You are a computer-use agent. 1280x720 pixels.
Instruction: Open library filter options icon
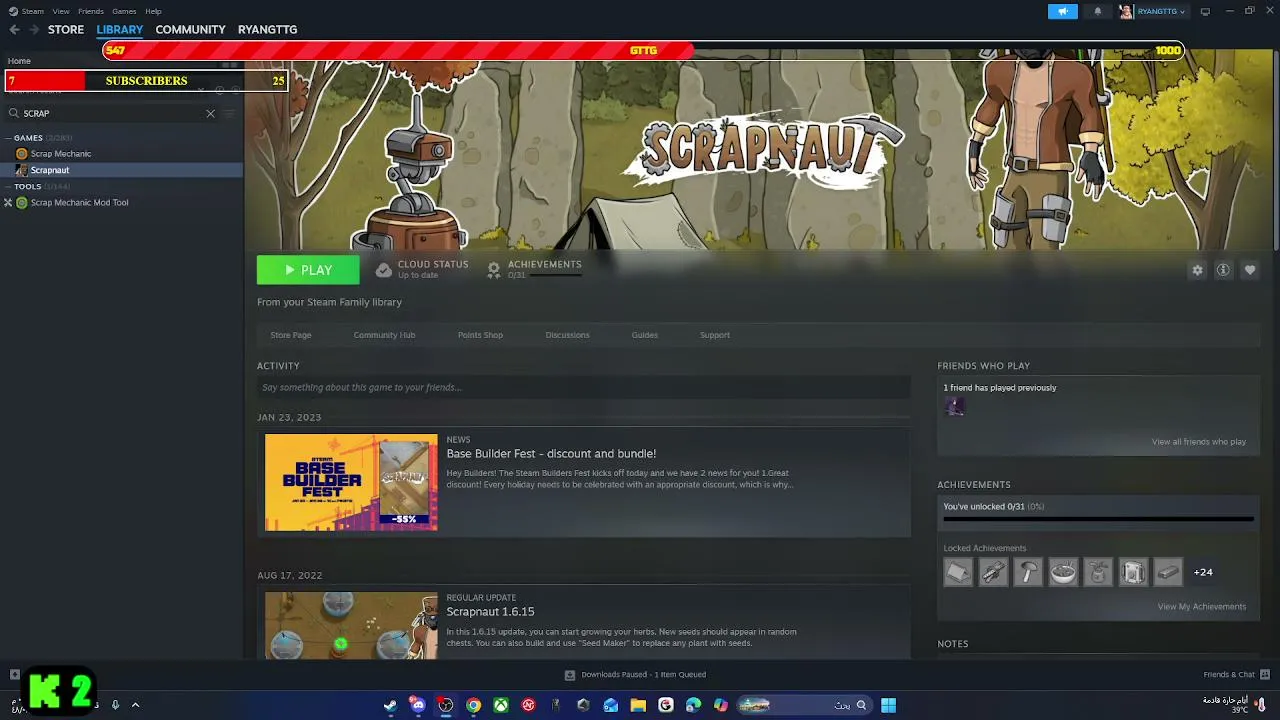230,114
